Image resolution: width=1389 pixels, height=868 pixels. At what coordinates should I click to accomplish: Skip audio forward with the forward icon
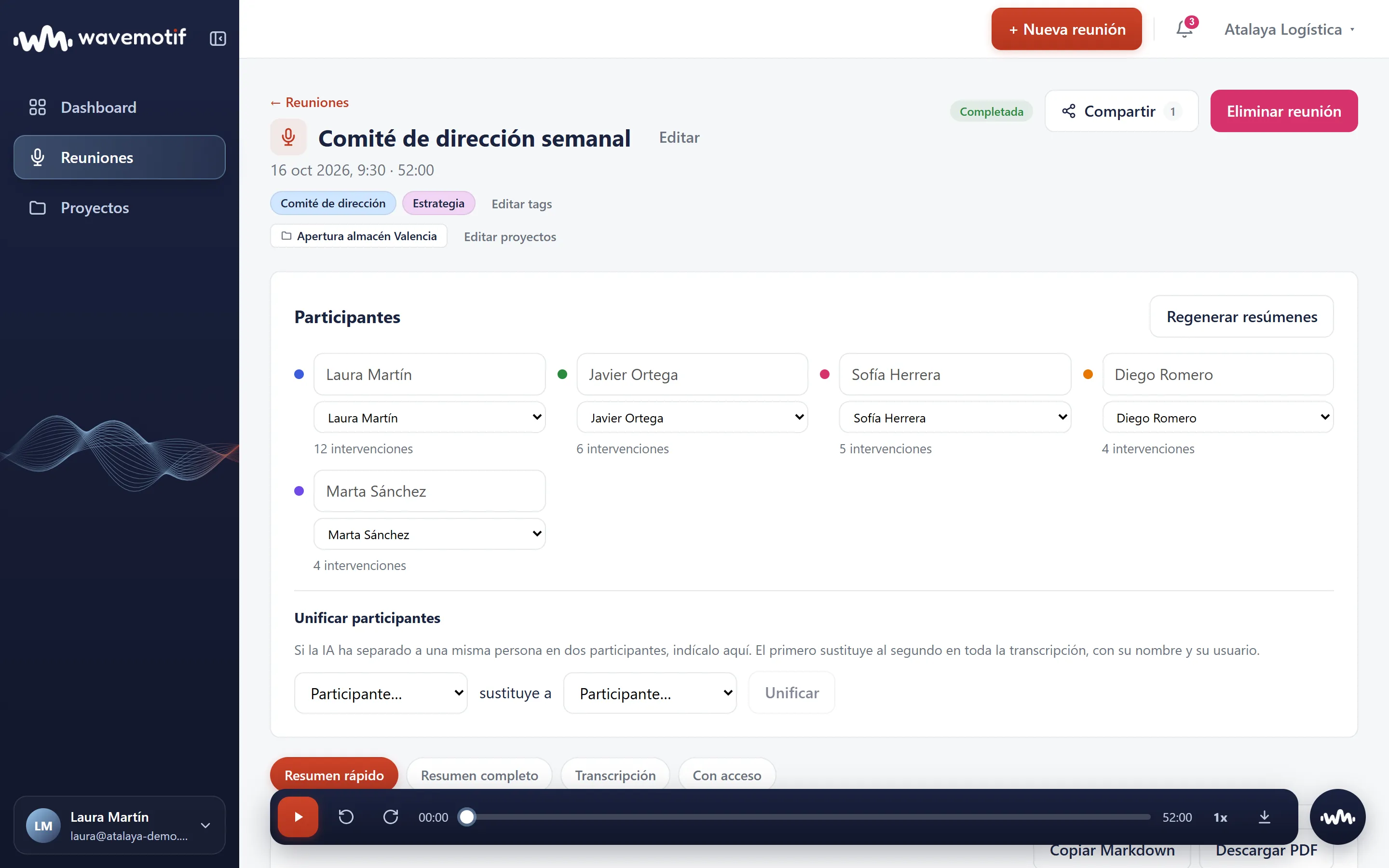point(391,816)
